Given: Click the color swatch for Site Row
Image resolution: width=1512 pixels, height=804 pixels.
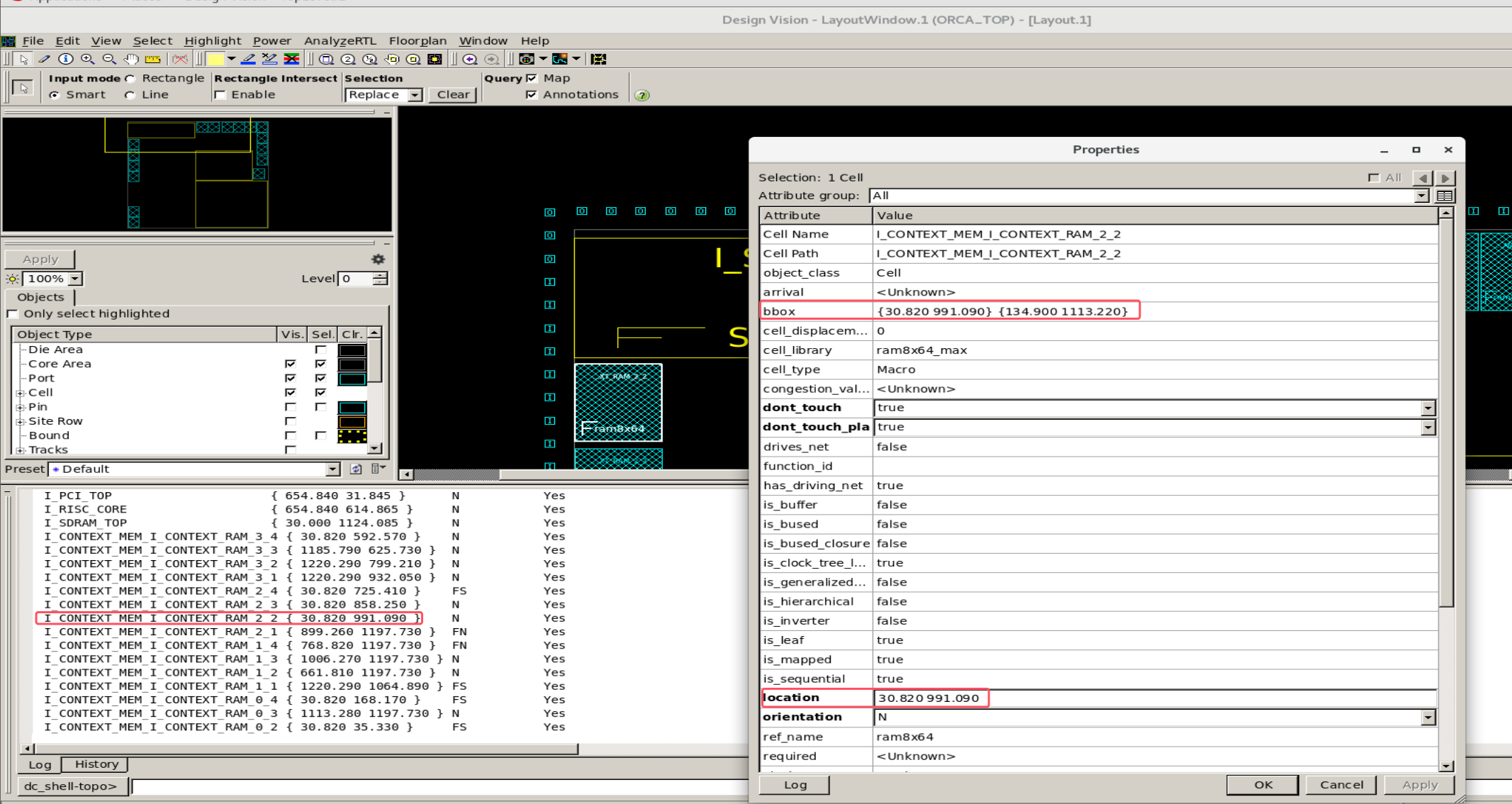Looking at the screenshot, I should point(352,421).
